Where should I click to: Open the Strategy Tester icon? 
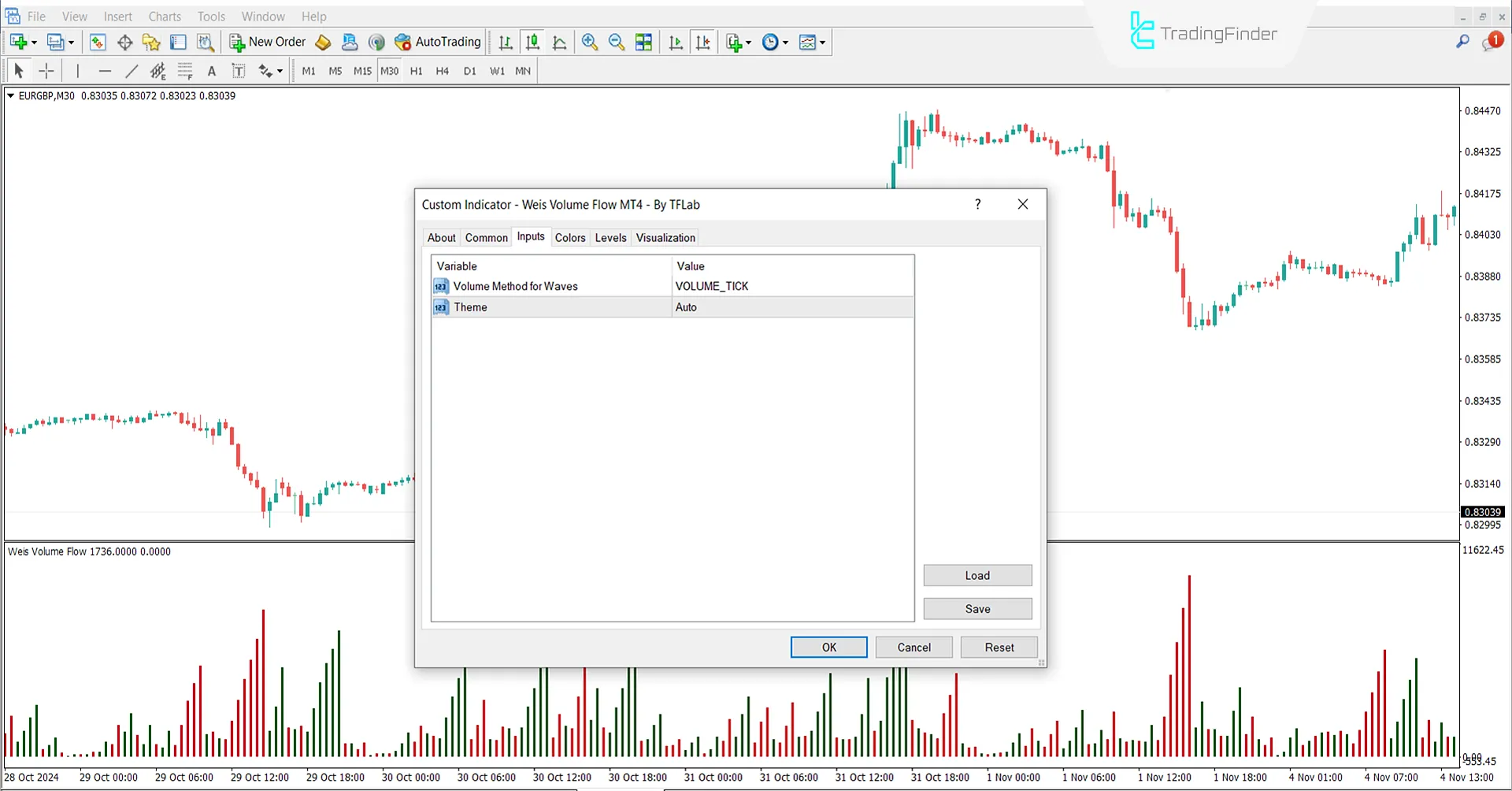coord(205,42)
